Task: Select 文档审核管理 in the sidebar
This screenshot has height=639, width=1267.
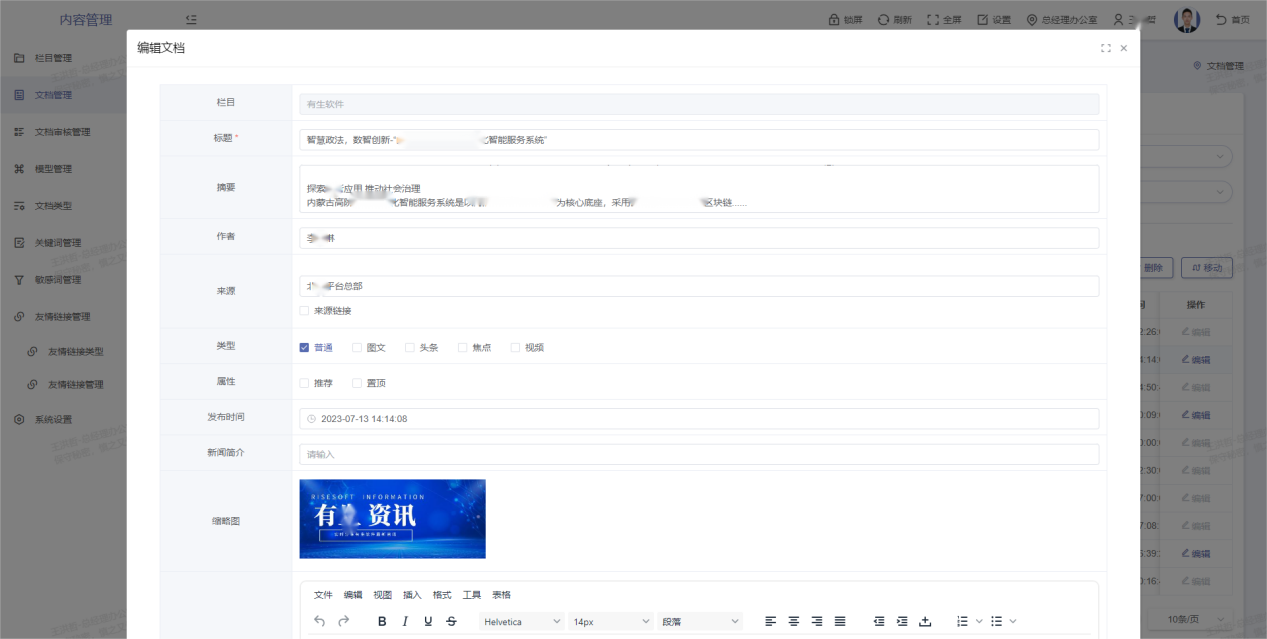Action: click(63, 132)
